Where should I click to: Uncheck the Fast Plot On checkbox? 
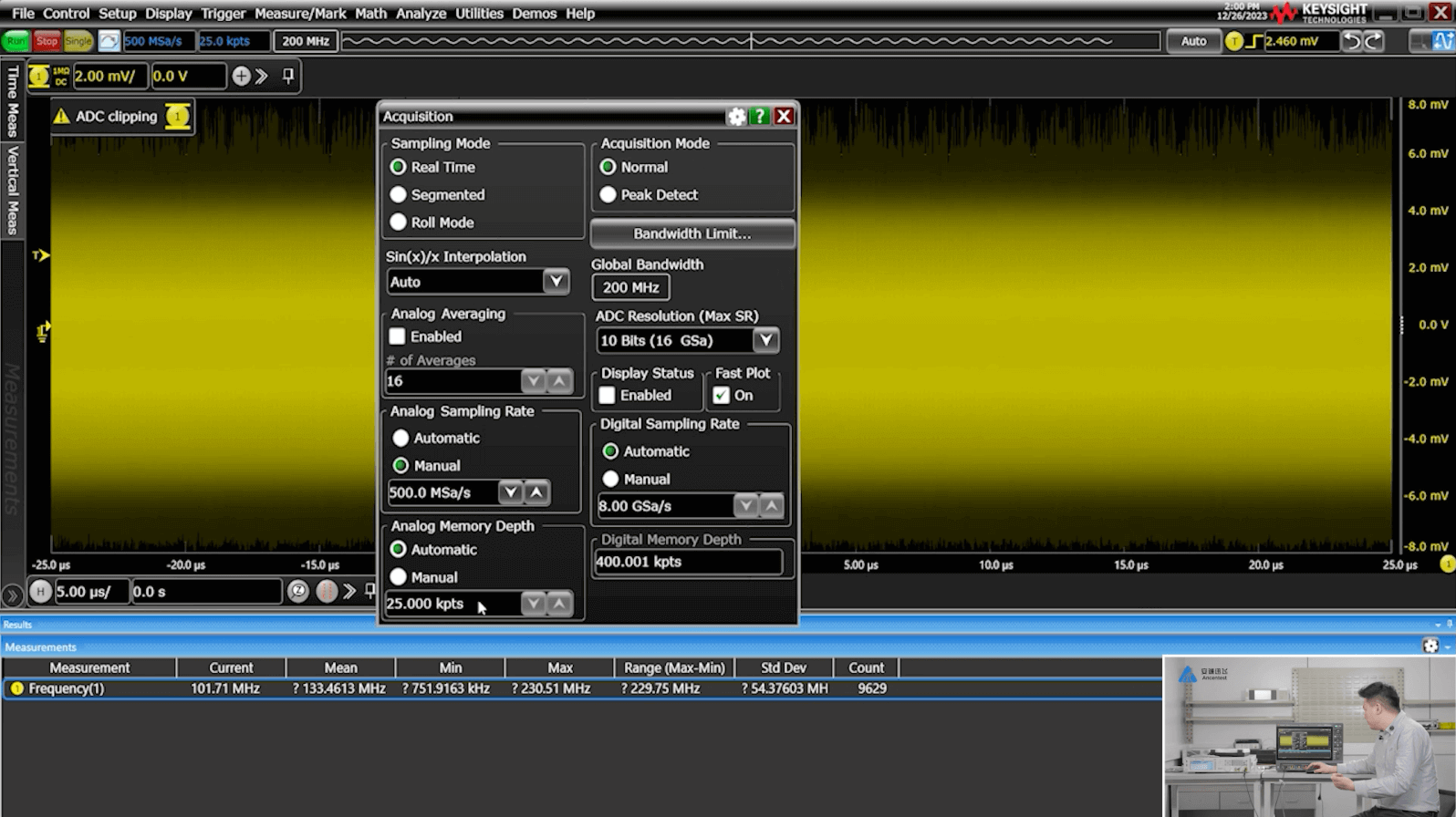coord(722,396)
